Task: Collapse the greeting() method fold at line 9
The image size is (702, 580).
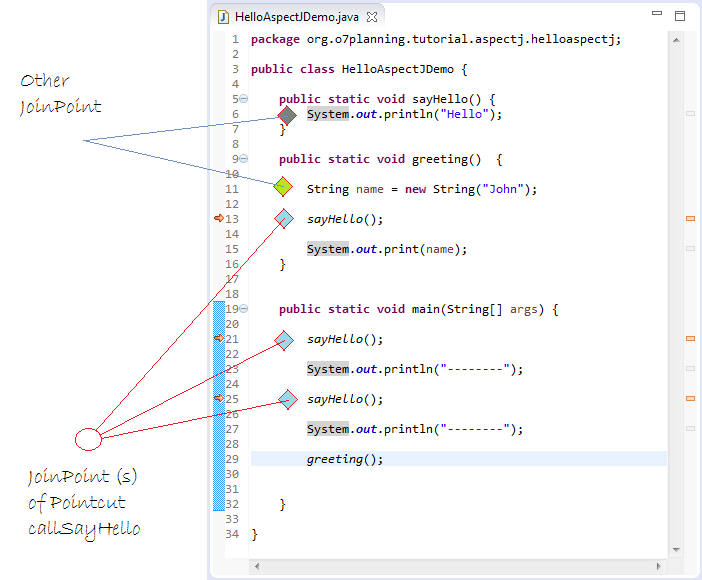Action: [243, 159]
